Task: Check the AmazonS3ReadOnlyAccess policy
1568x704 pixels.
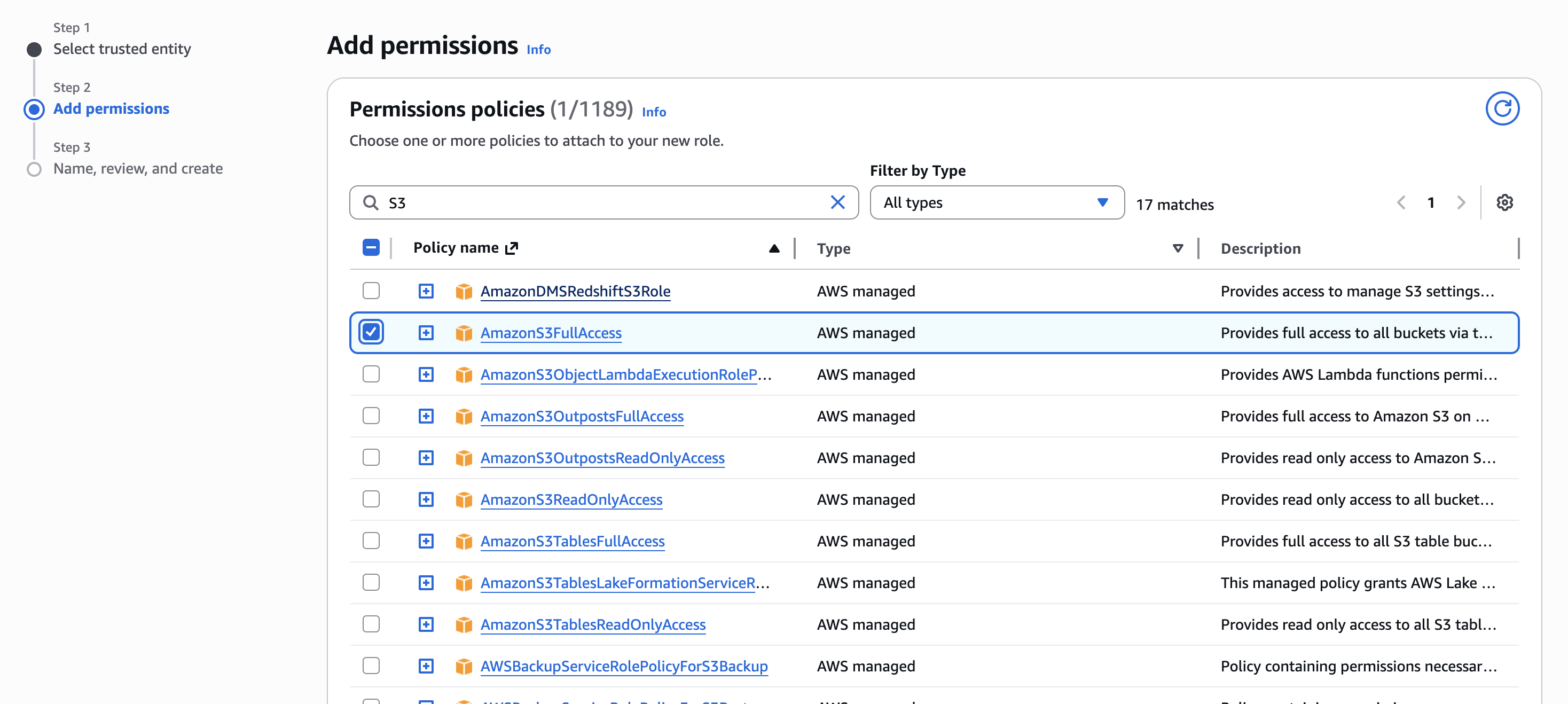Action: coord(371,499)
